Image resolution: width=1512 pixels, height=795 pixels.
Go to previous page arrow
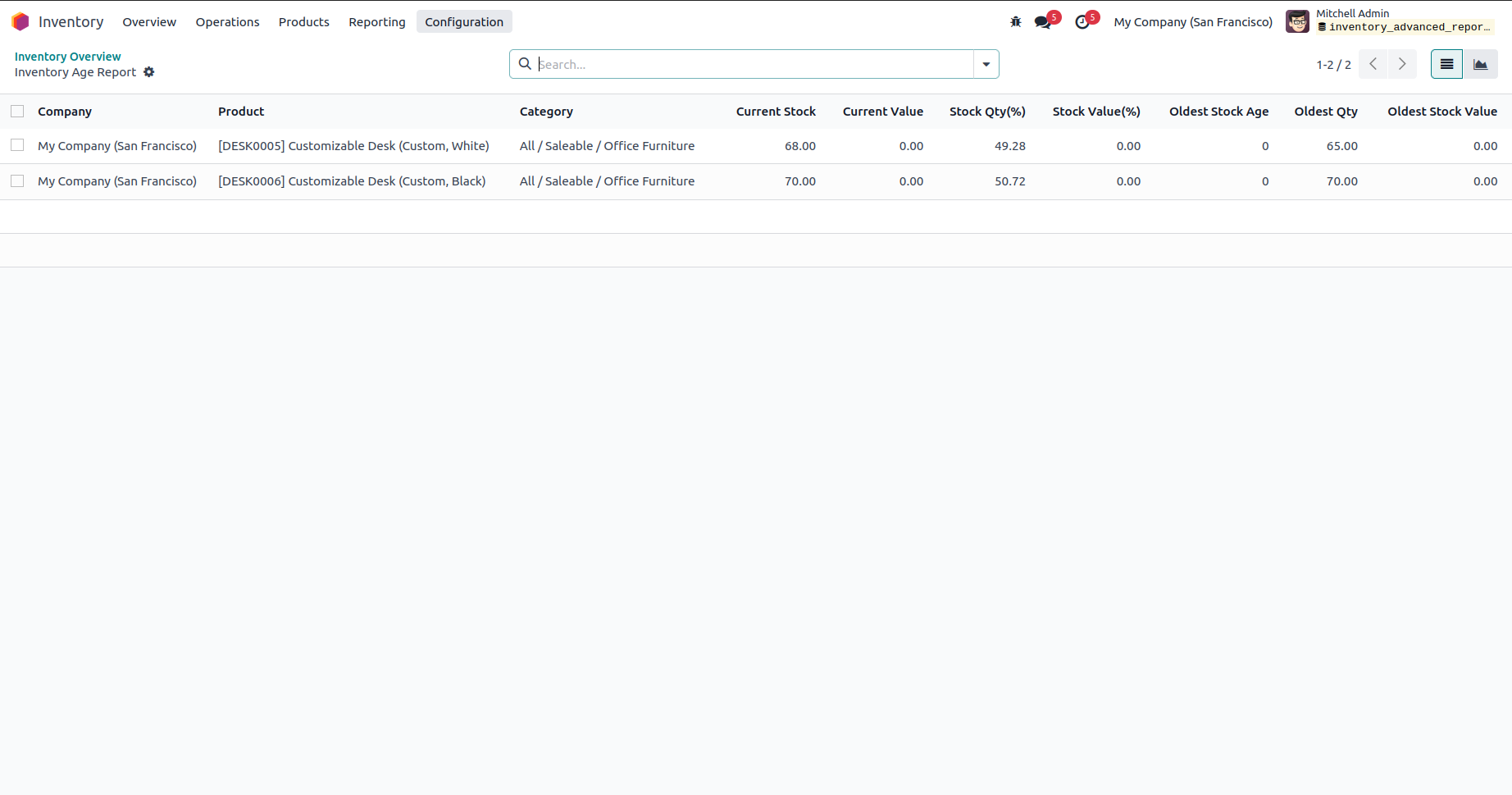[1373, 64]
